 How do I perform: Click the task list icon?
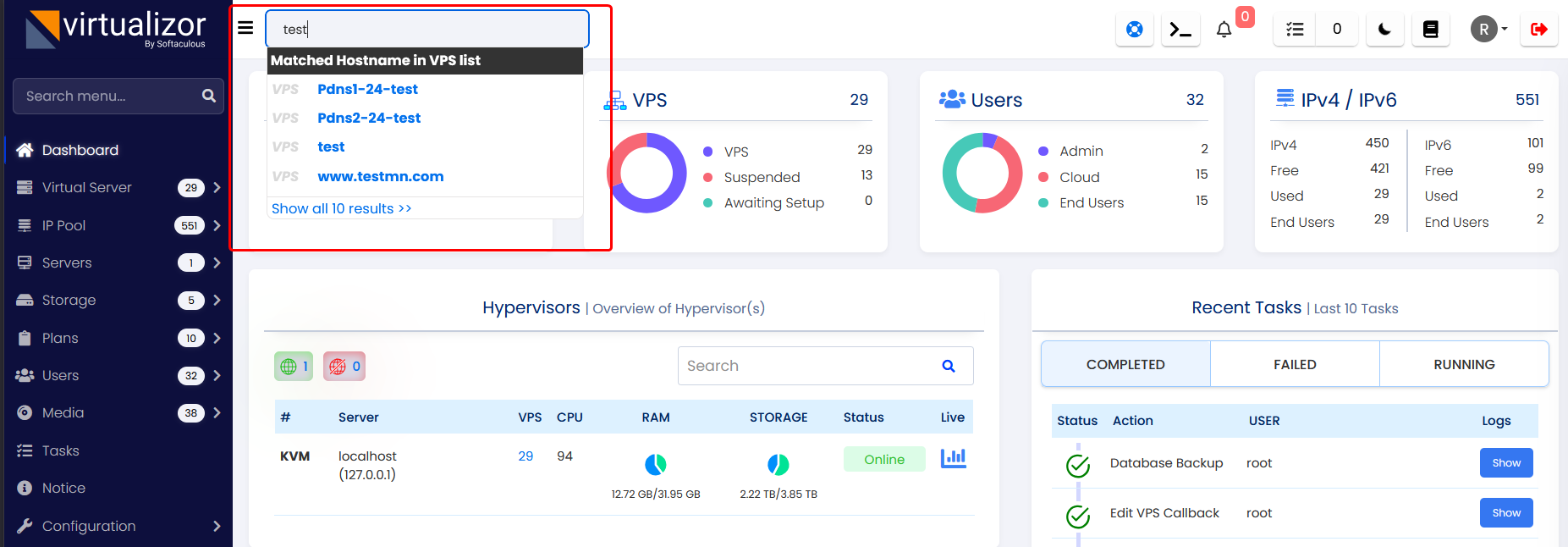[x=1295, y=30]
